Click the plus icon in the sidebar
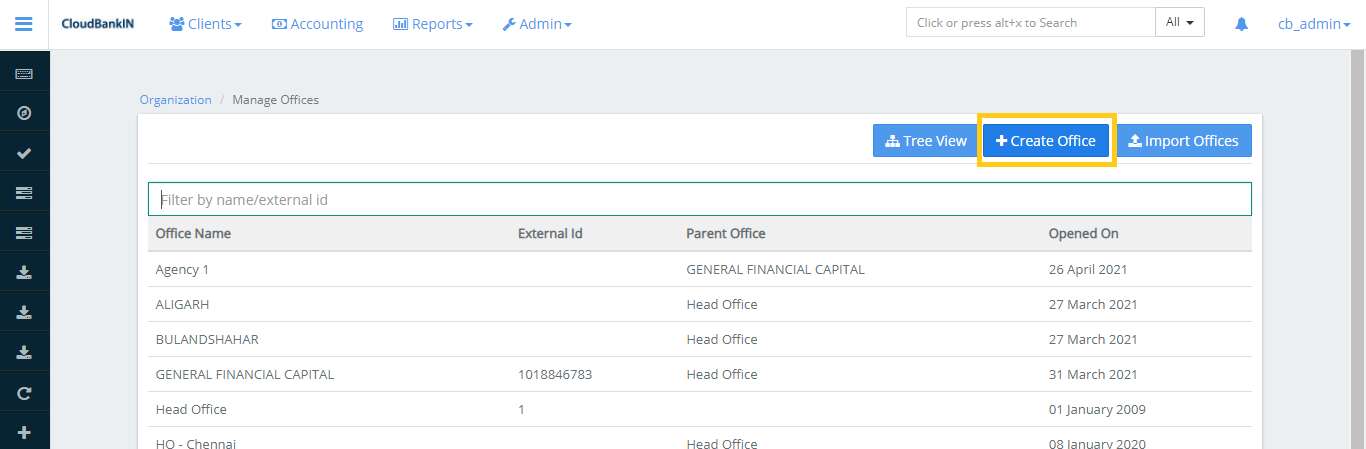This screenshot has height=449, width=1366. pos(24,433)
